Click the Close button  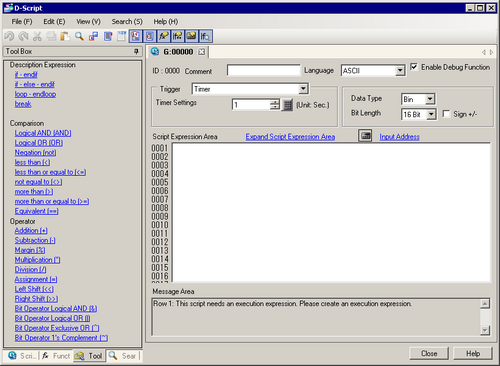(x=429, y=353)
